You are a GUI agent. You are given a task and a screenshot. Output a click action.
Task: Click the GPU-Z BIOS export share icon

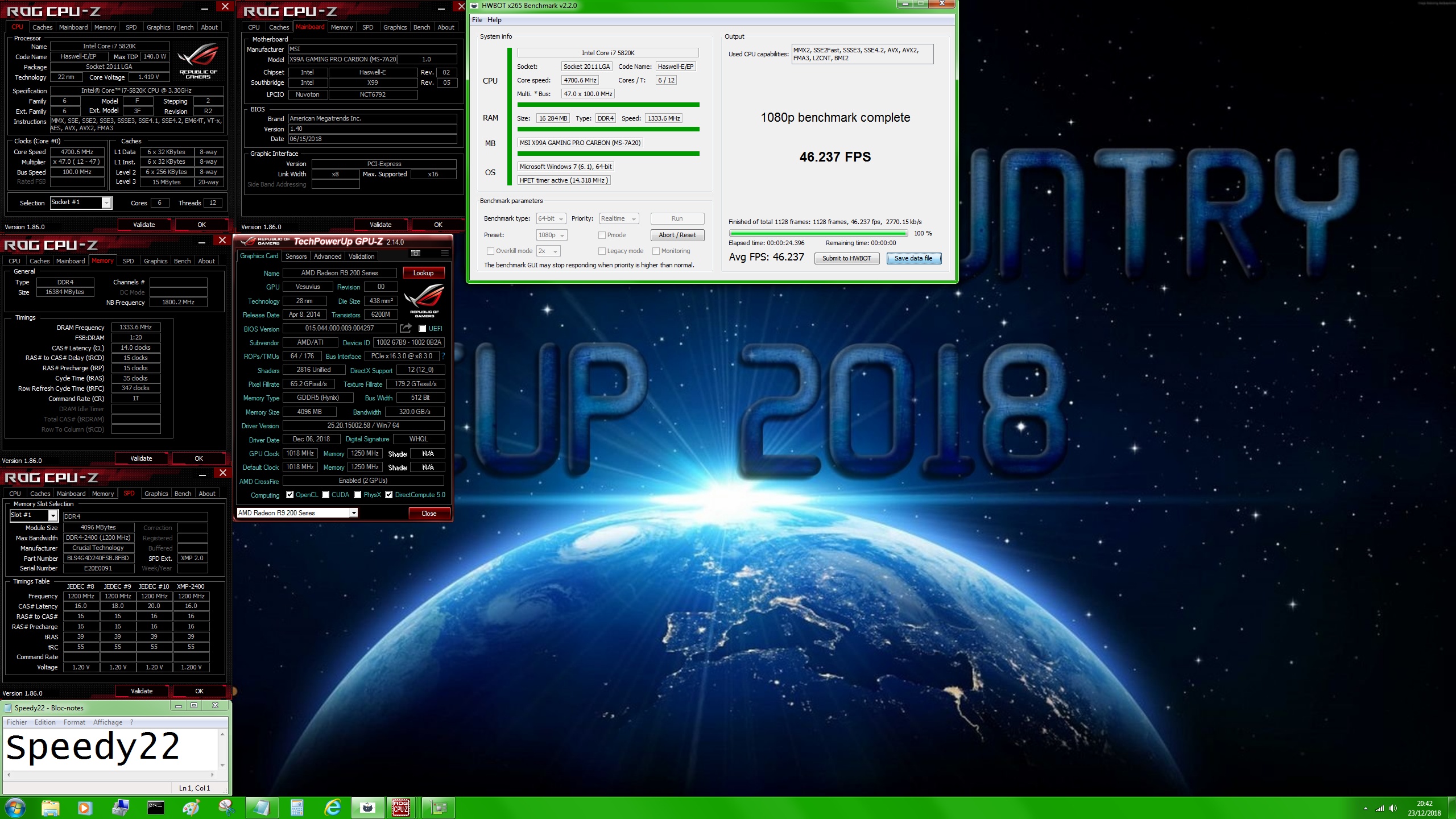point(406,328)
